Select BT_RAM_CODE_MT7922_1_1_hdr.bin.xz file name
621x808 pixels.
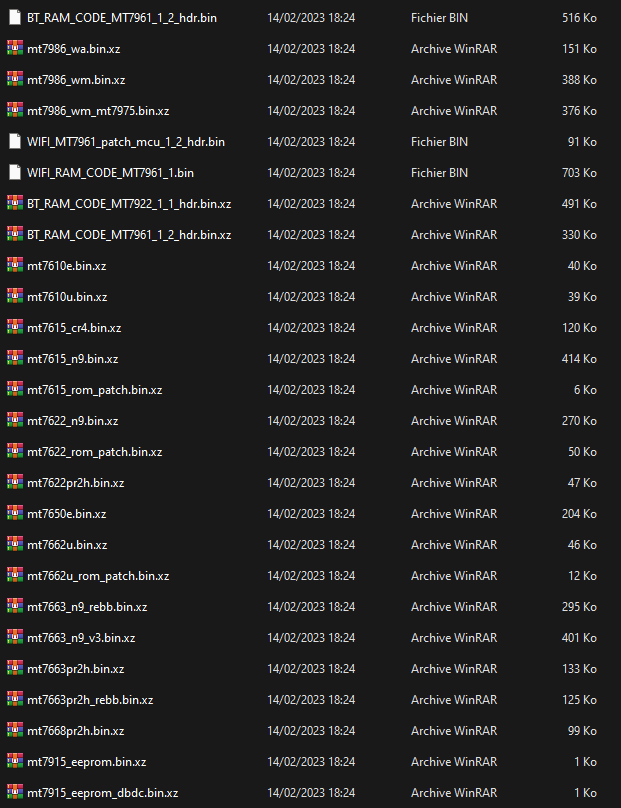[x=129, y=204]
